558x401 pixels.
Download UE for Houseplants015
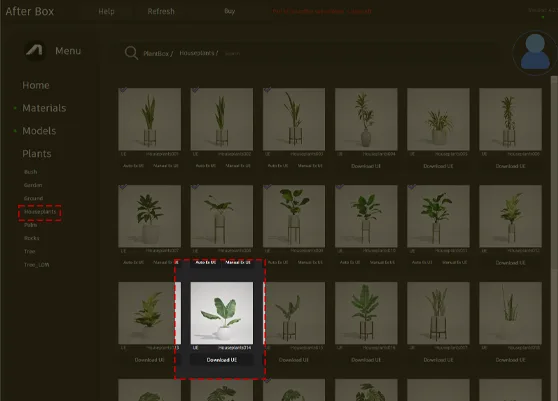point(294,360)
